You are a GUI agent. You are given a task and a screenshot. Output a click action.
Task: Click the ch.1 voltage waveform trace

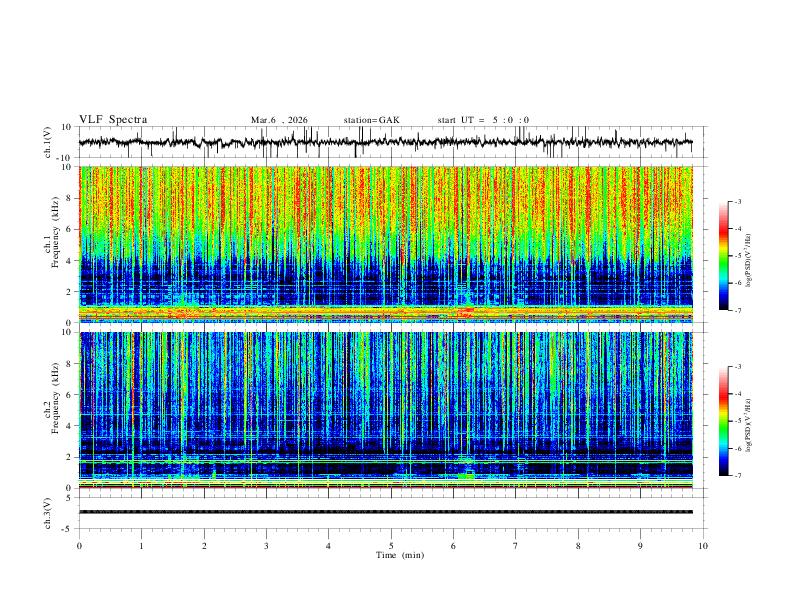[385, 142]
